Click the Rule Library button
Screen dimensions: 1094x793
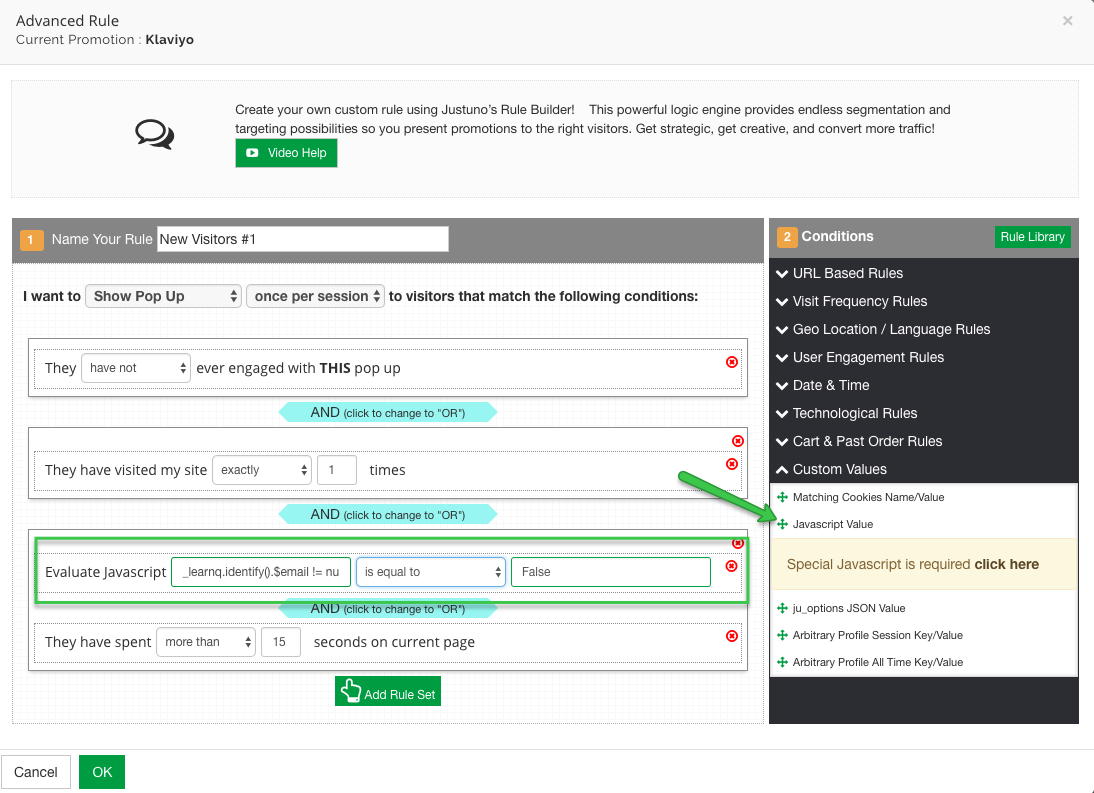[x=1032, y=237]
